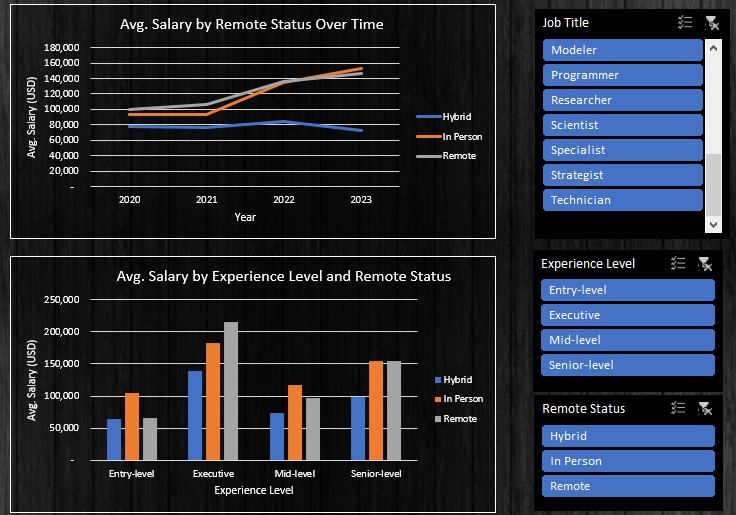
Task: Select the Programmer slicer item
Action: [623, 75]
